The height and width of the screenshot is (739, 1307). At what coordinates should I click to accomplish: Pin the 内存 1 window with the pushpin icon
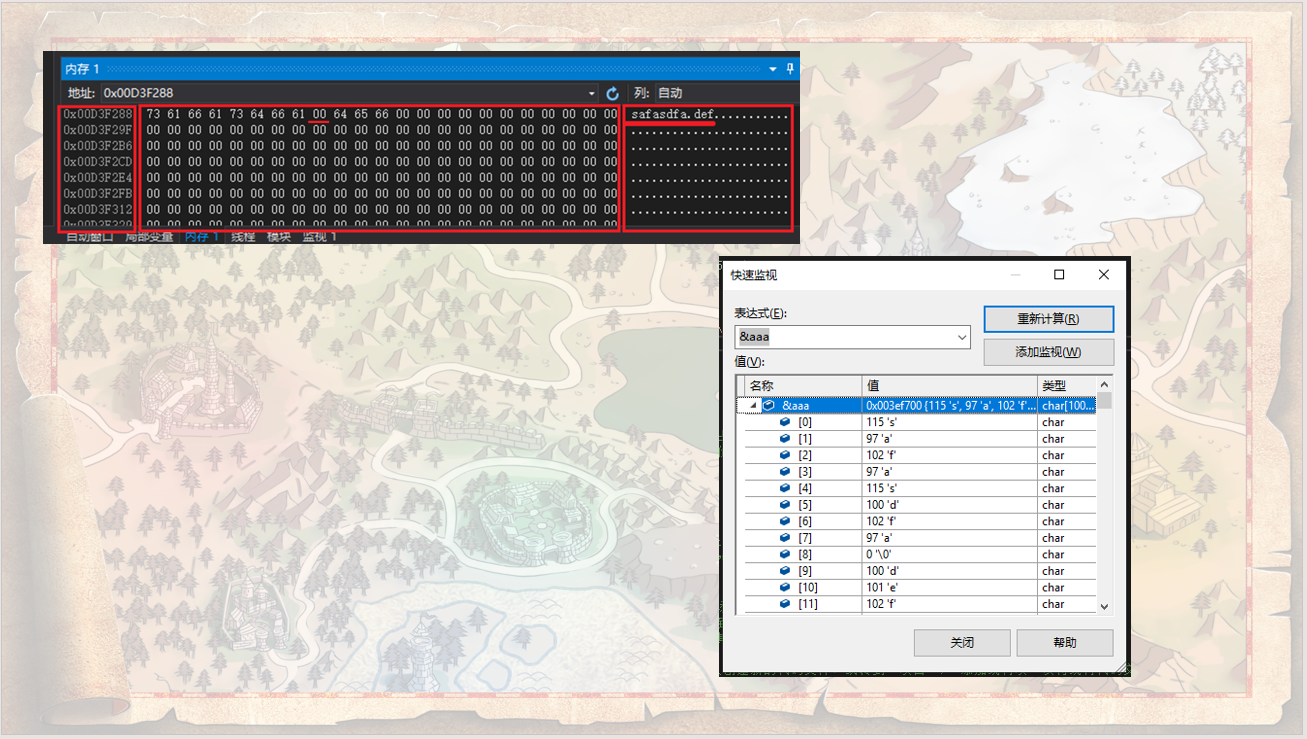pyautogui.click(x=790, y=68)
